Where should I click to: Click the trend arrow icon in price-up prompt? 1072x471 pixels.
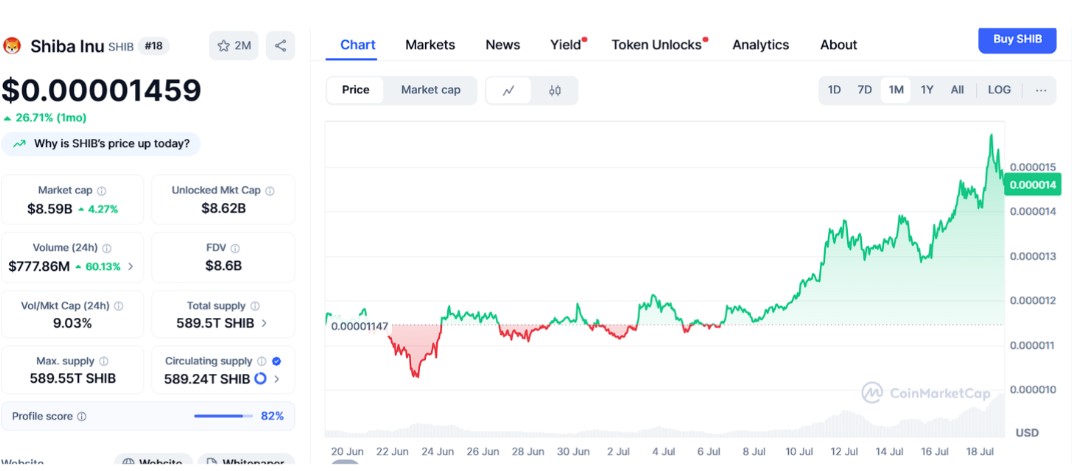[21, 144]
